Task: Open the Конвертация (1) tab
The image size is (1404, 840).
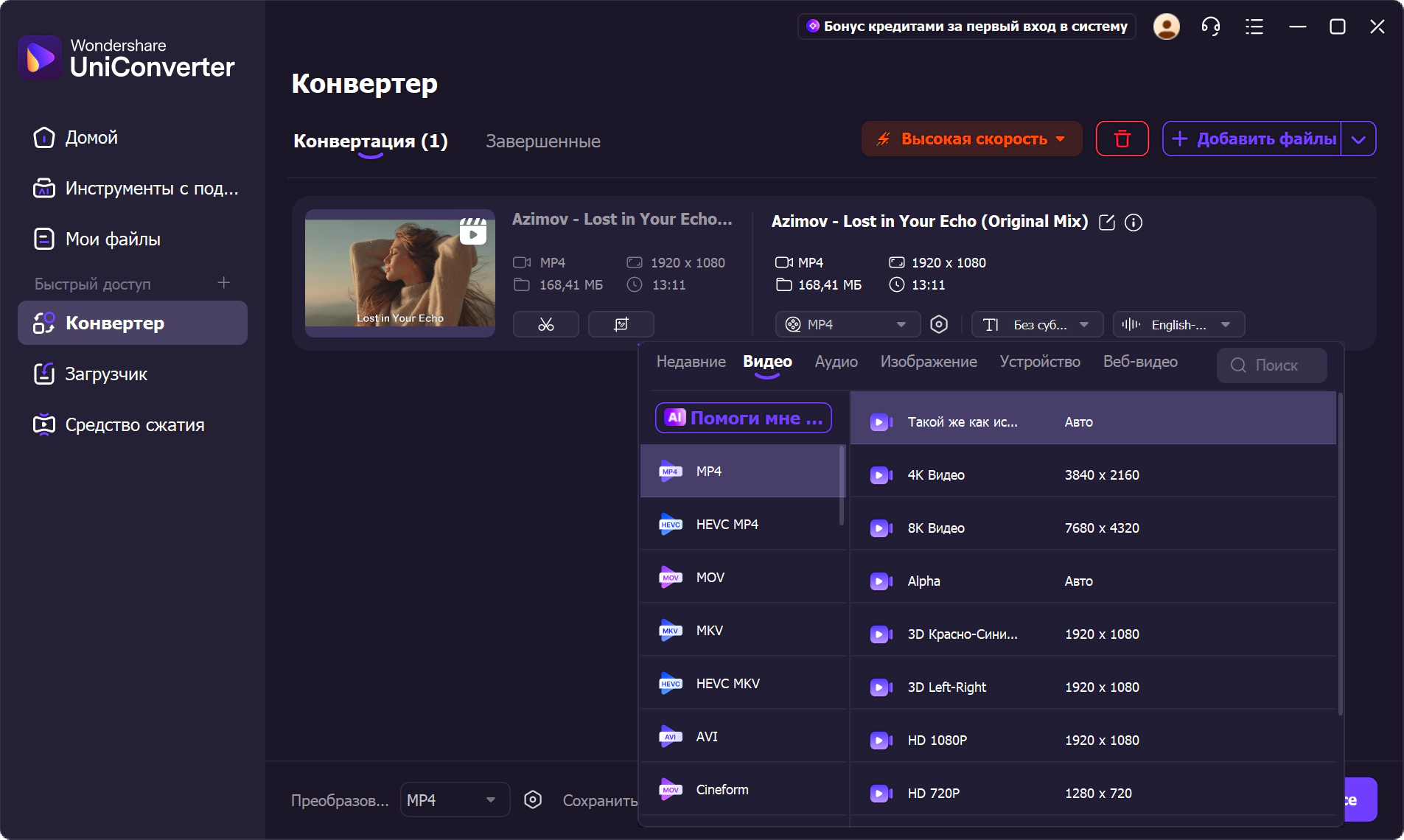Action: tap(371, 141)
